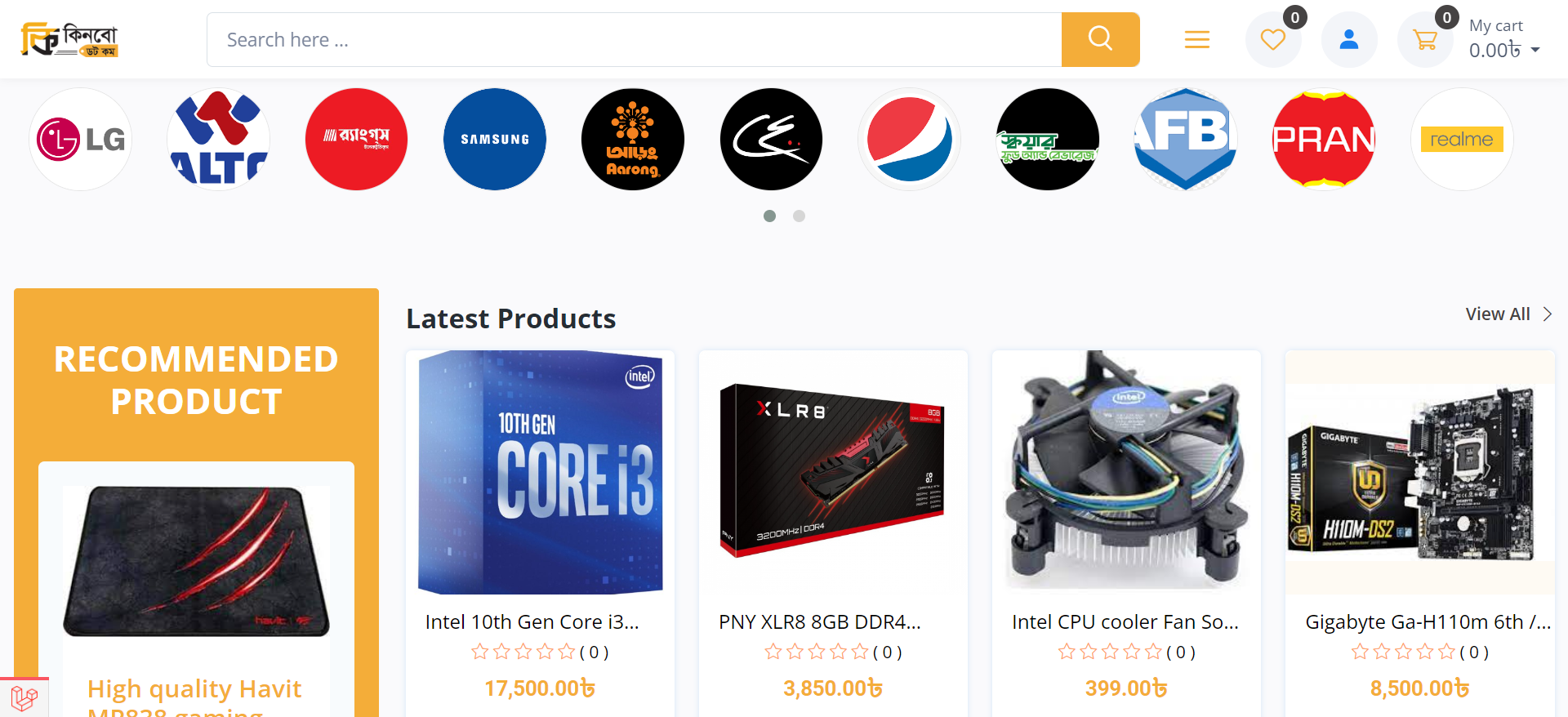The height and width of the screenshot is (717, 1568).
Task: Switch to second brand carousel page dot
Action: click(x=799, y=216)
